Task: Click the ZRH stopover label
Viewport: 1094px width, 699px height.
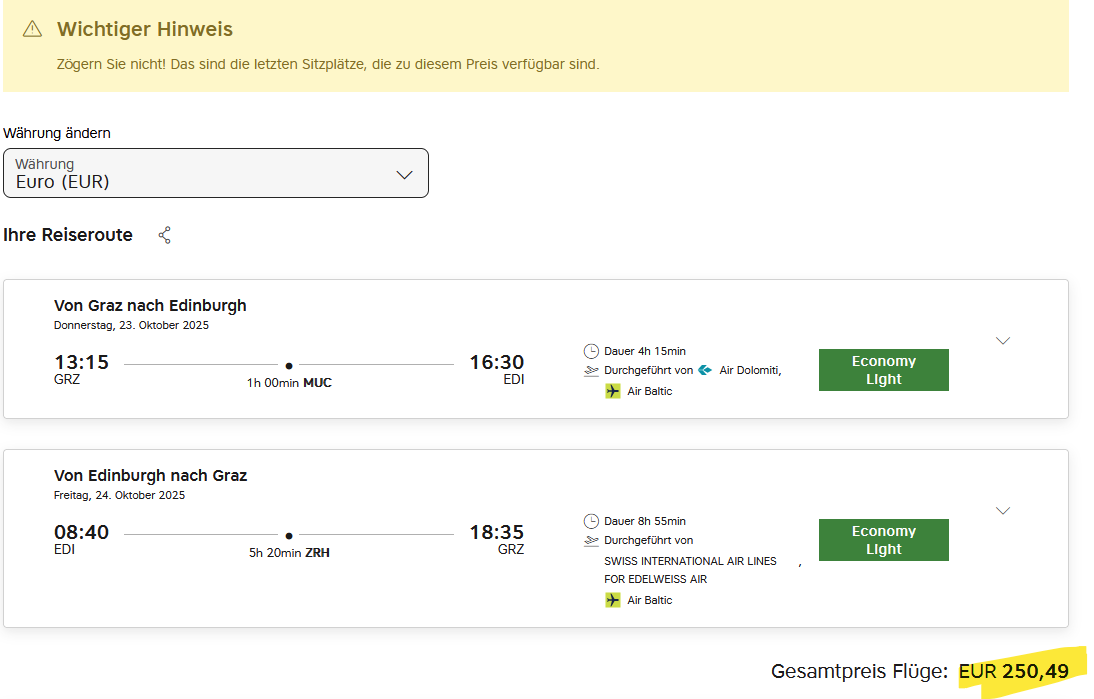Action: 317,552
